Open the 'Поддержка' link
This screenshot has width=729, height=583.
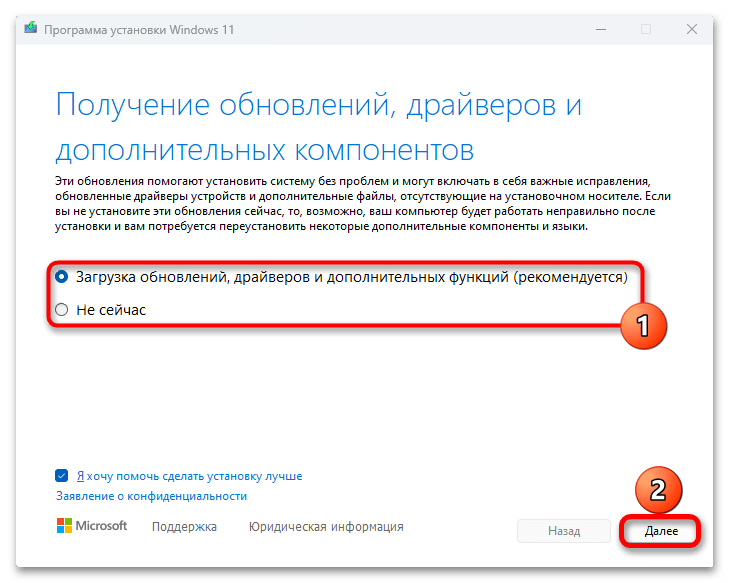pyautogui.click(x=184, y=527)
